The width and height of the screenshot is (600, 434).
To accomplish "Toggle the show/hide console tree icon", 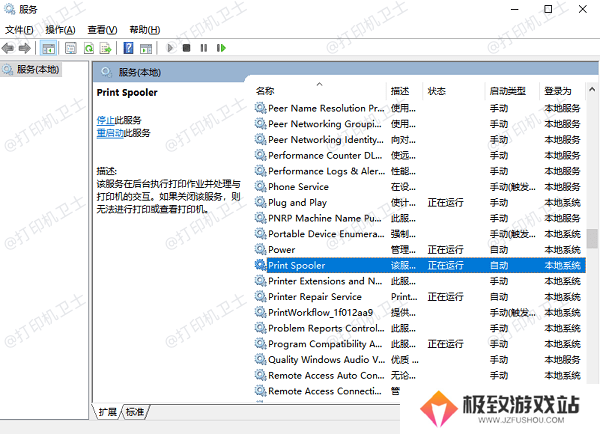I will 48,48.
